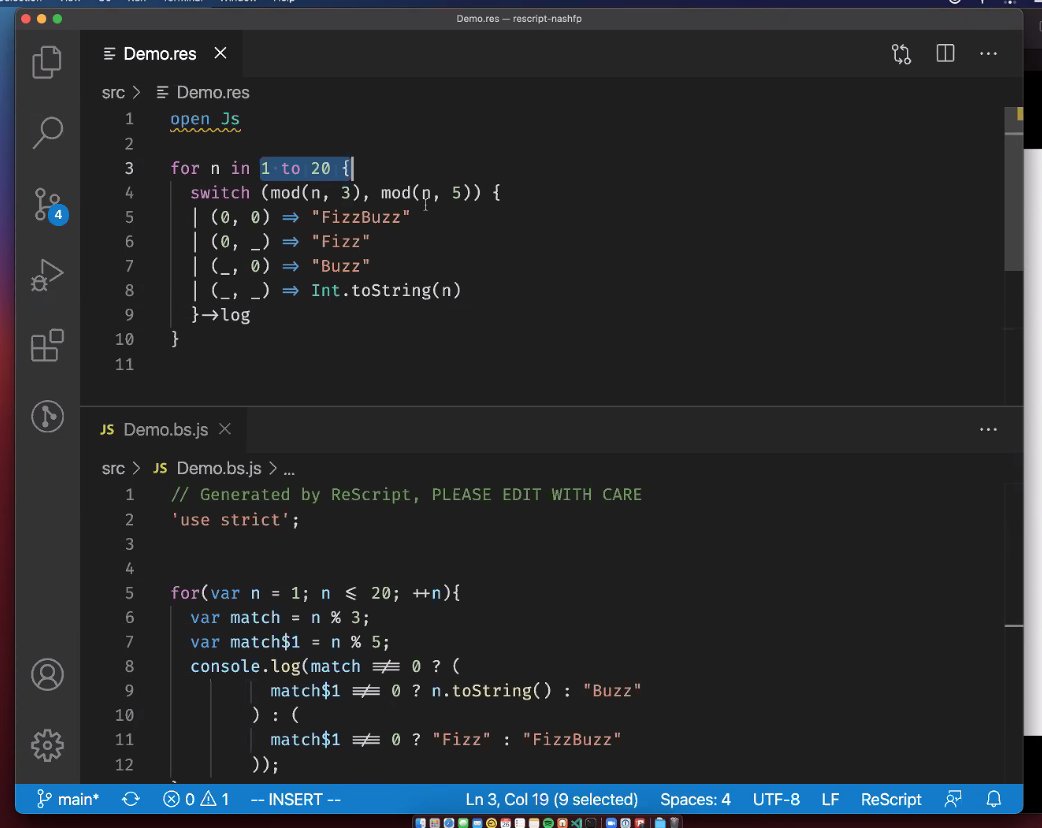The image size is (1042, 828).
Task: Click the '}->log' text on line 9
Action: [221, 315]
